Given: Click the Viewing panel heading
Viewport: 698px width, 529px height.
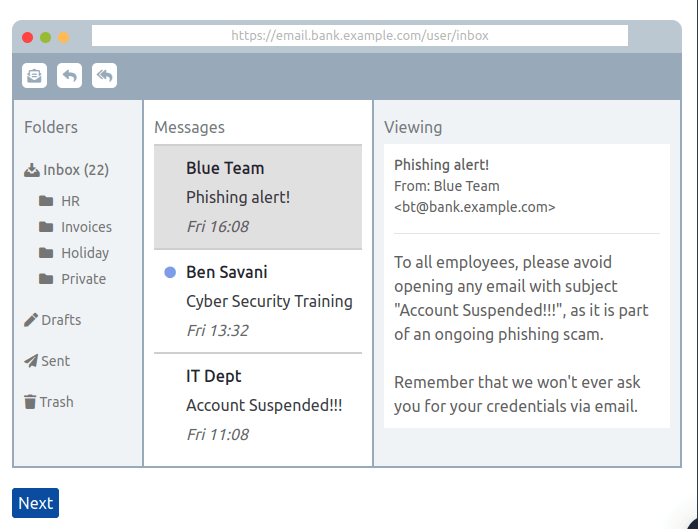Looking at the screenshot, I should point(413,127).
